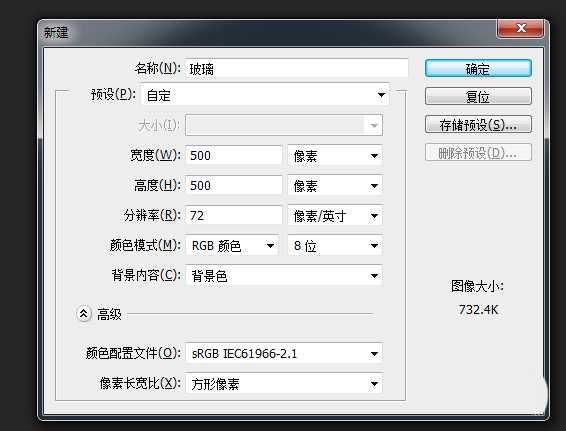Open the 颜色模式 dropdown RGB 颜色
The width and height of the screenshot is (566, 431).
click(x=232, y=246)
